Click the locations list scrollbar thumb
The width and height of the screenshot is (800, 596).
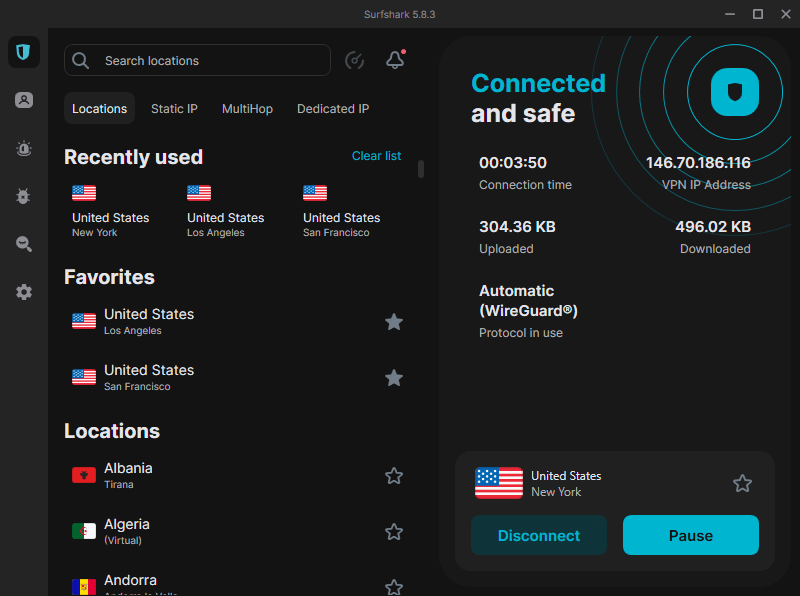[x=421, y=169]
